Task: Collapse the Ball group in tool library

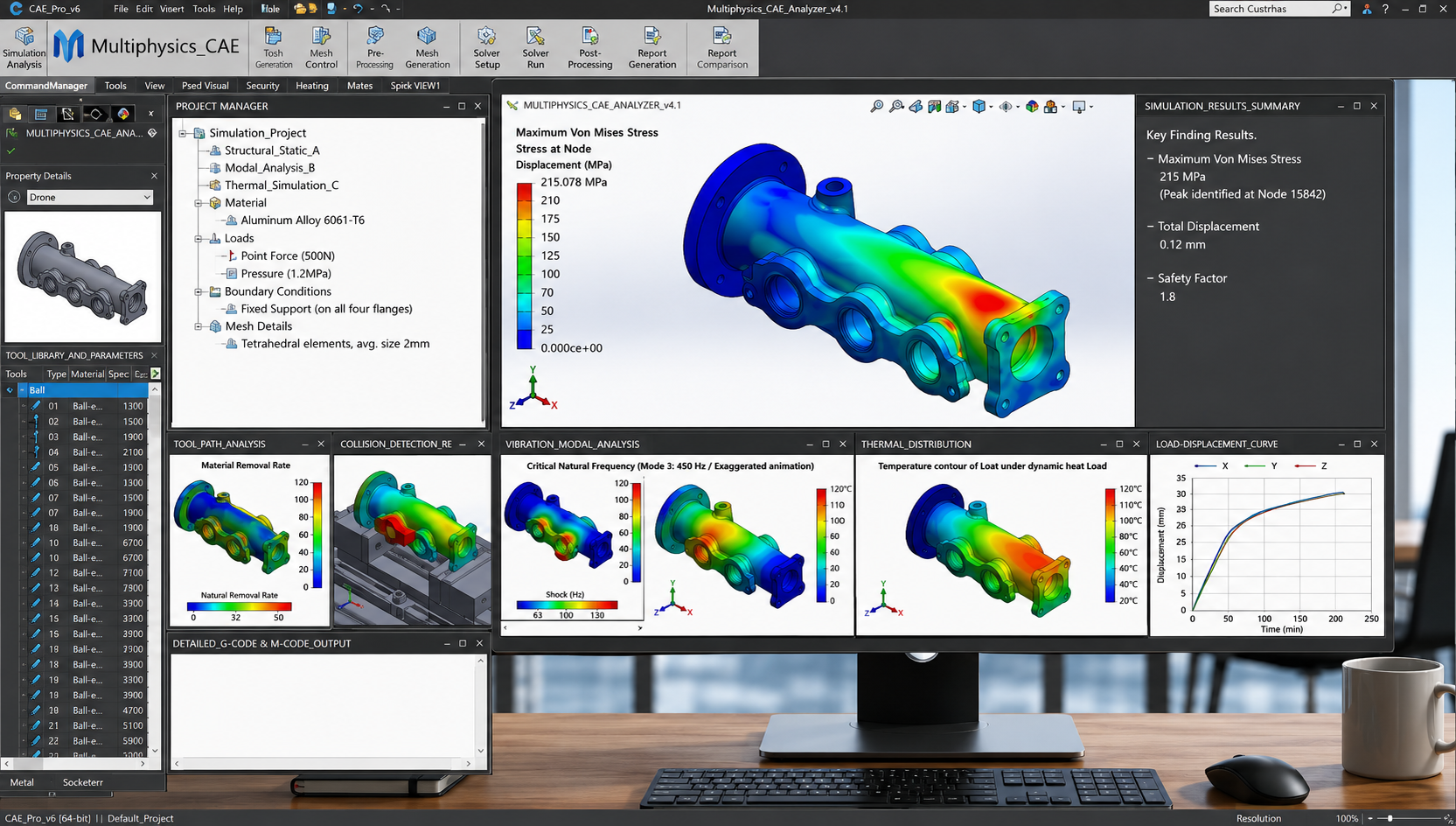Action: [22, 390]
